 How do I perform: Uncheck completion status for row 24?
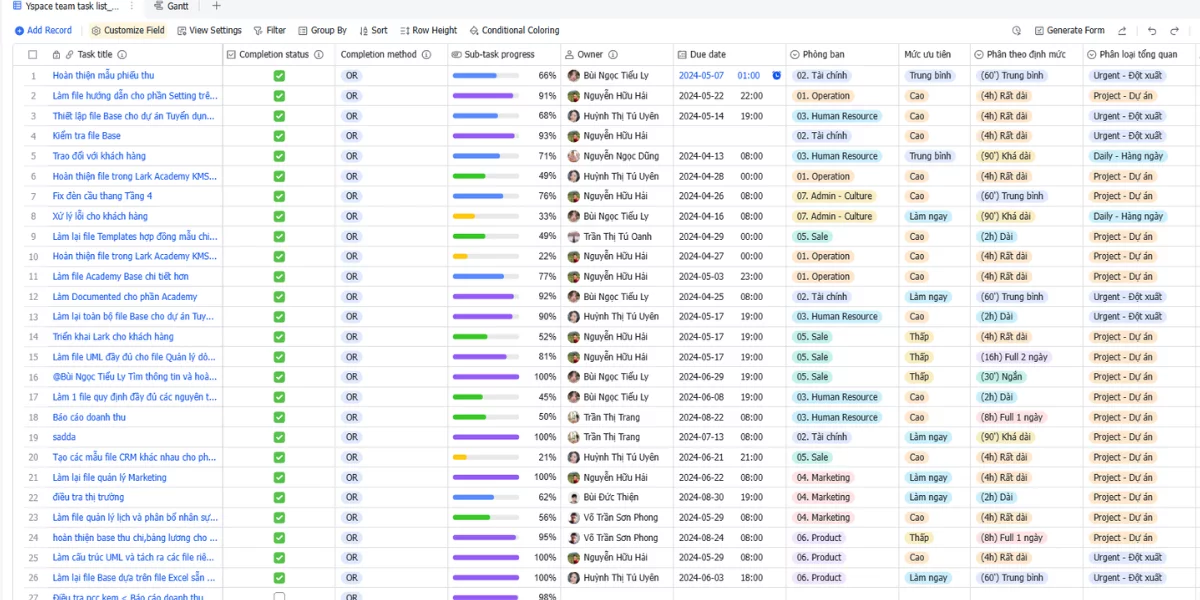click(279, 537)
